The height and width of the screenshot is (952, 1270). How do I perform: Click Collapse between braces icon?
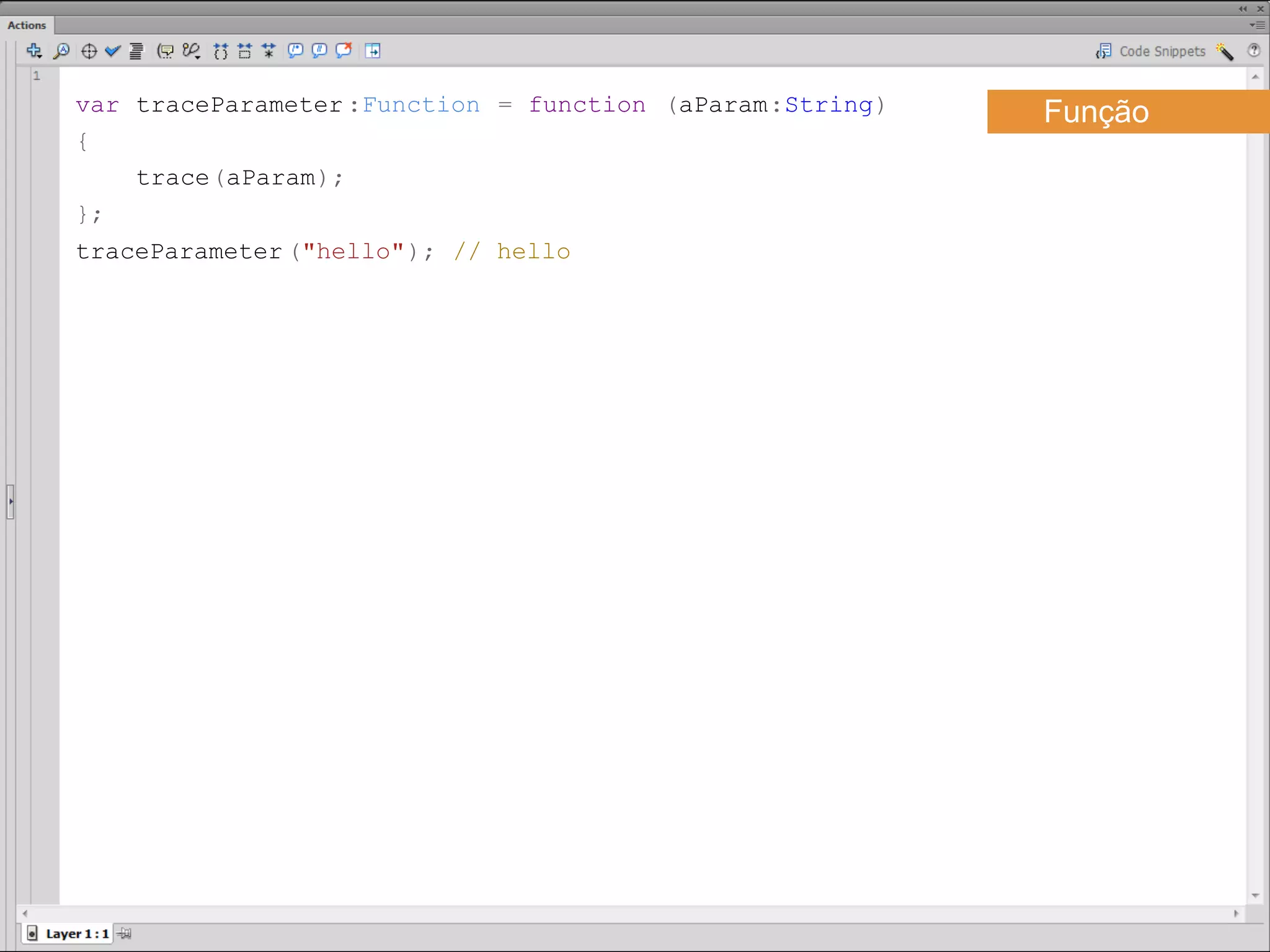[221, 51]
